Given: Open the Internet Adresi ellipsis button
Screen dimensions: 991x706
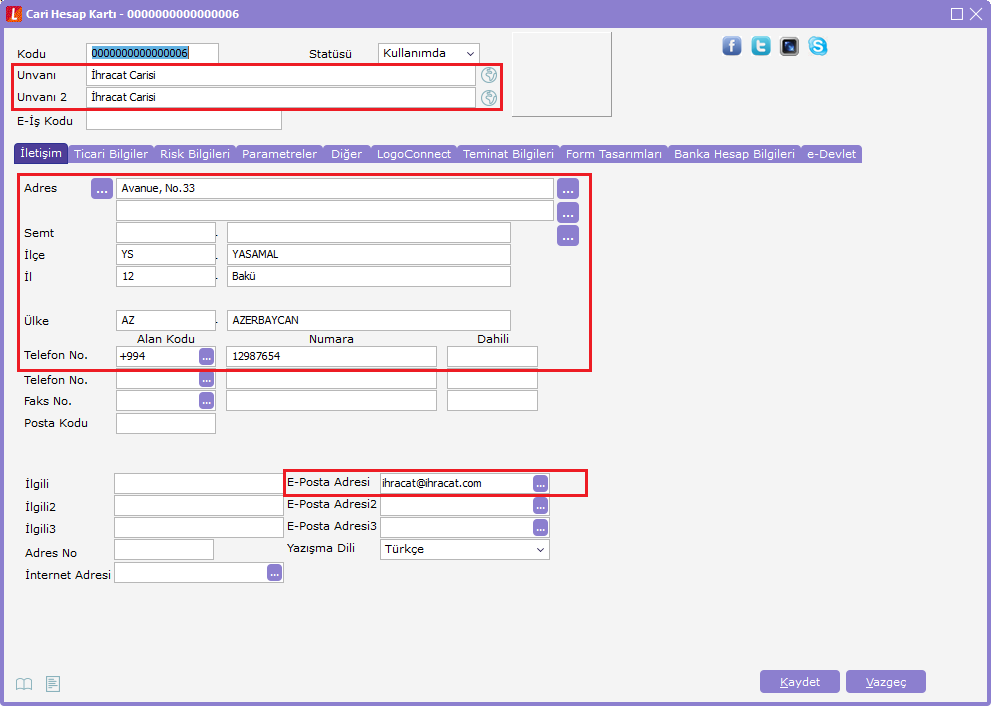Looking at the screenshot, I should [x=274, y=573].
